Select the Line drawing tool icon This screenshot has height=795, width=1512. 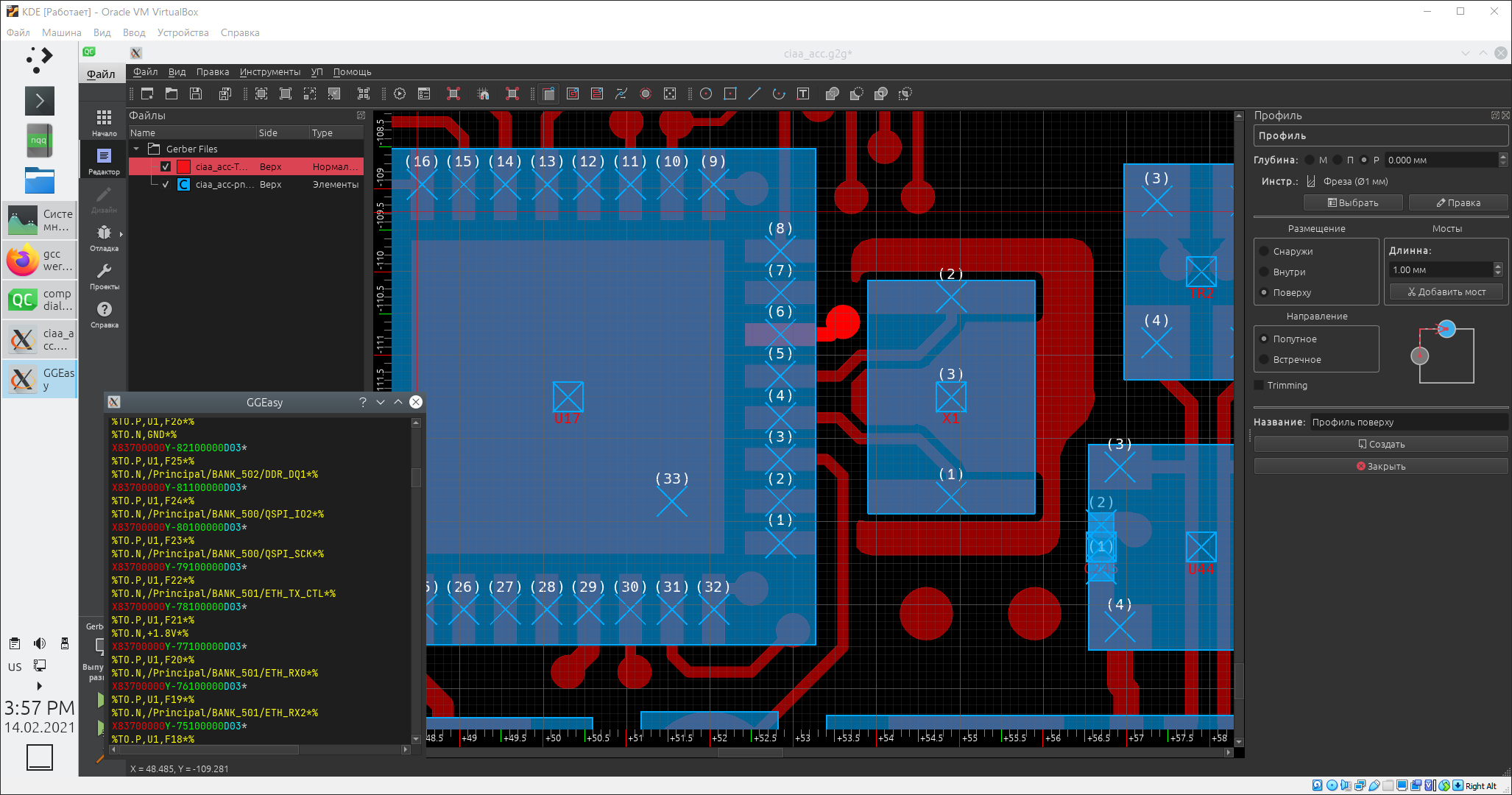point(755,93)
